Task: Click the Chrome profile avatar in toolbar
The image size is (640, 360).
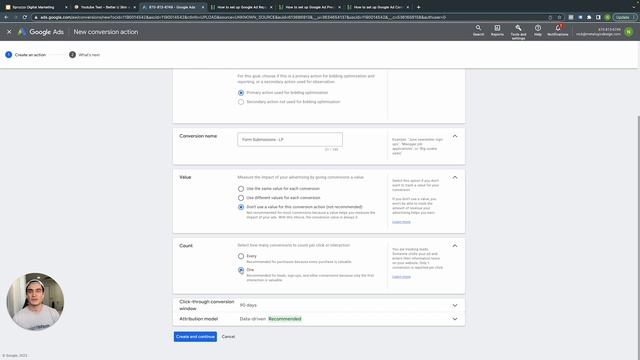Action: tap(607, 17)
